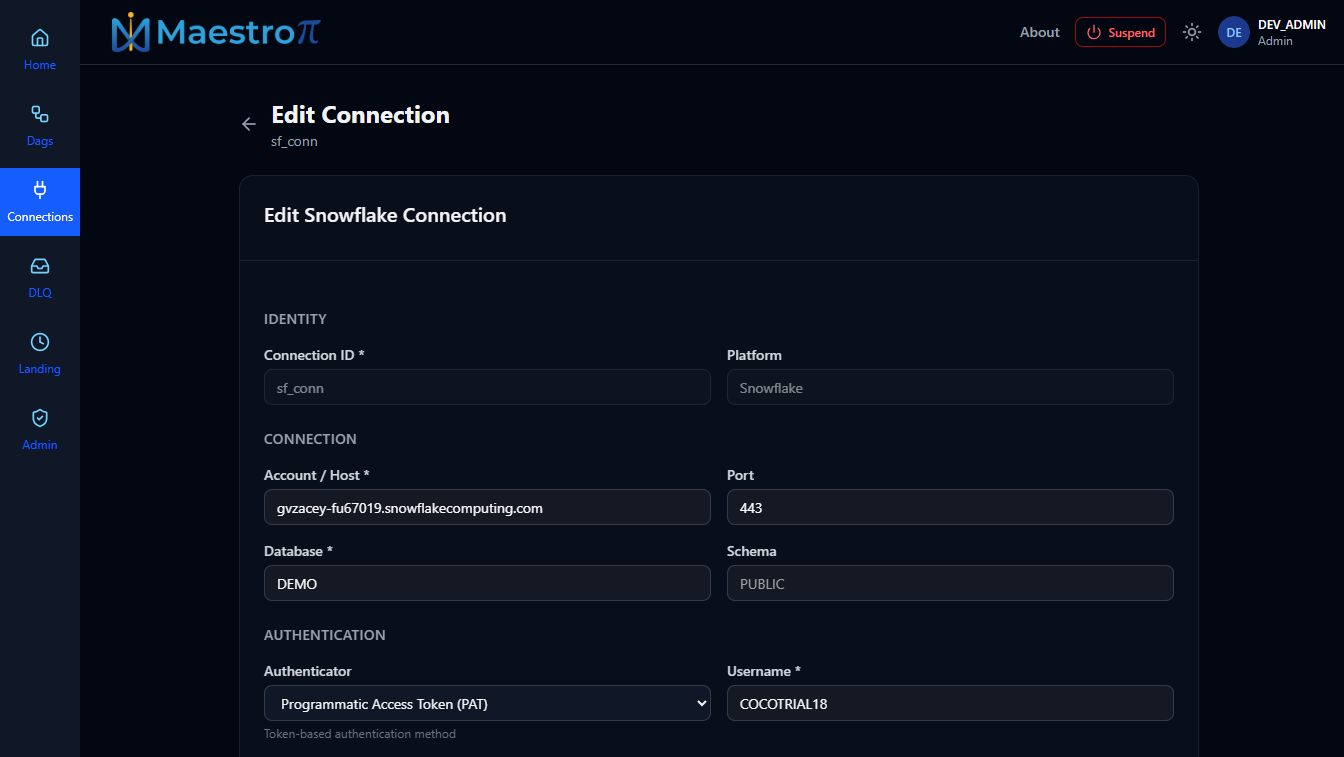Image resolution: width=1344 pixels, height=757 pixels.
Task: Click the IDENTITY section label
Action: [x=295, y=319]
